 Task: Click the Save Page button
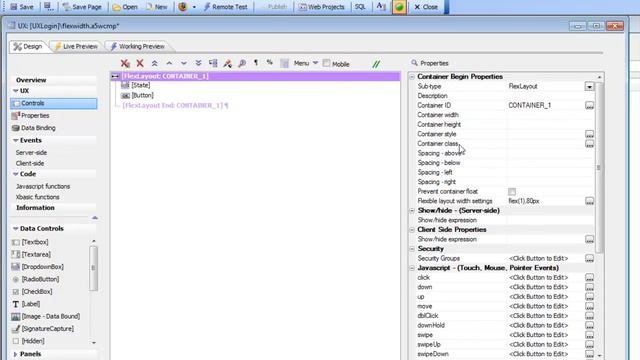[82, 7]
